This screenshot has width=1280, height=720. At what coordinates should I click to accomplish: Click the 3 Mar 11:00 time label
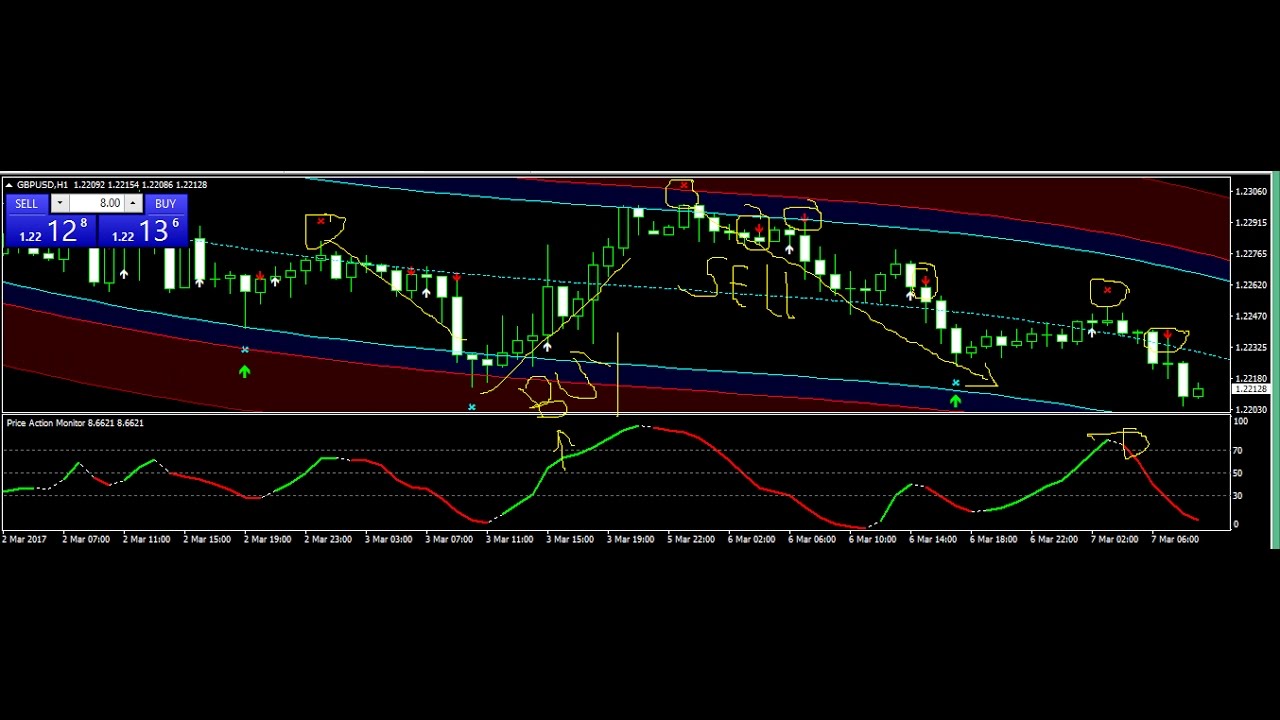click(510, 539)
